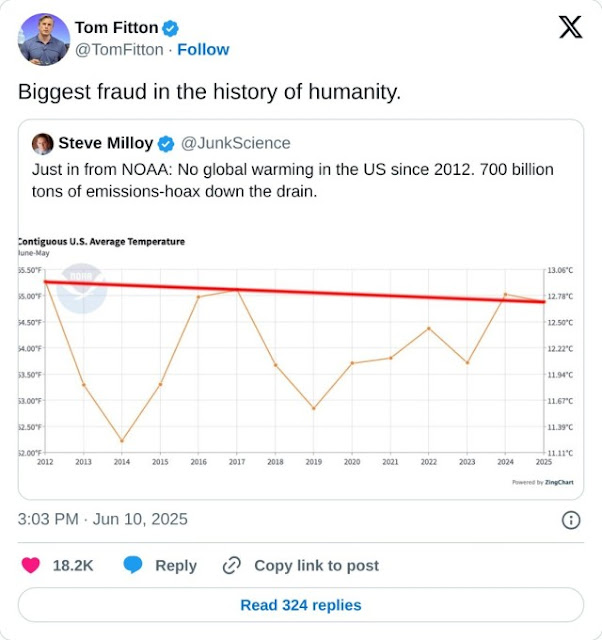Open Tom Fitton's profile picture
Viewport: 602px width, 640px height.
(x=42, y=38)
